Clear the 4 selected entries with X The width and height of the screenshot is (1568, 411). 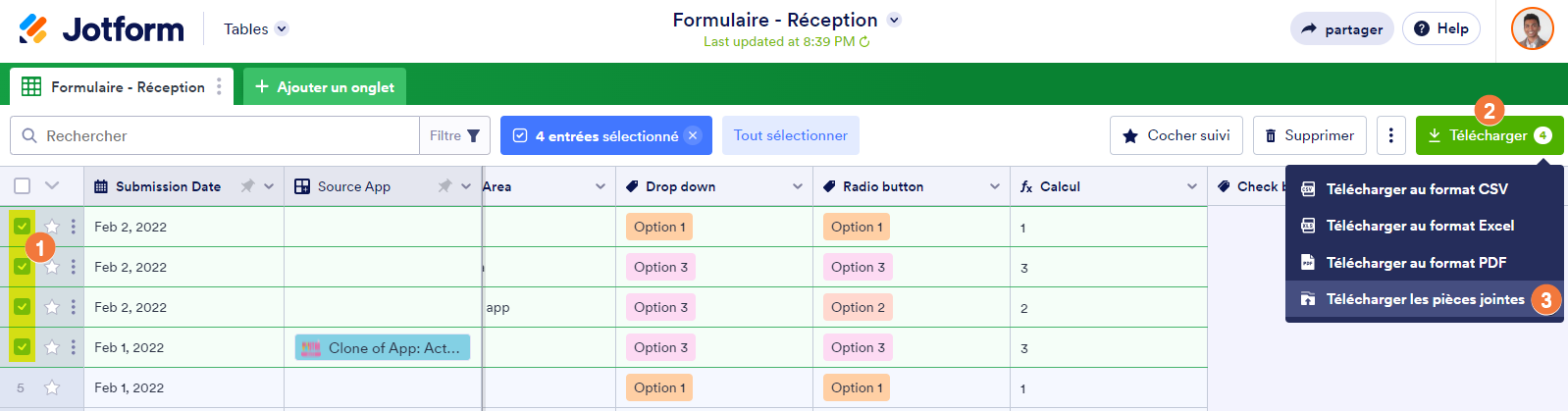[x=693, y=135]
